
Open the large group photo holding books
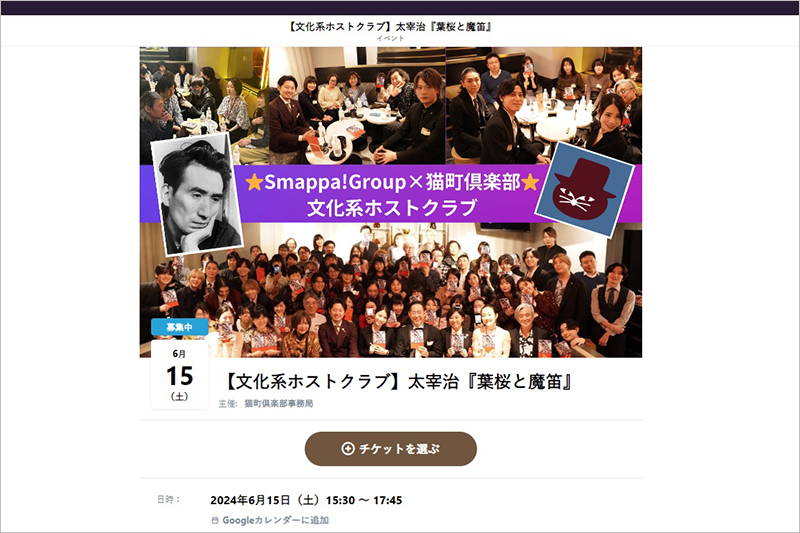(391, 290)
